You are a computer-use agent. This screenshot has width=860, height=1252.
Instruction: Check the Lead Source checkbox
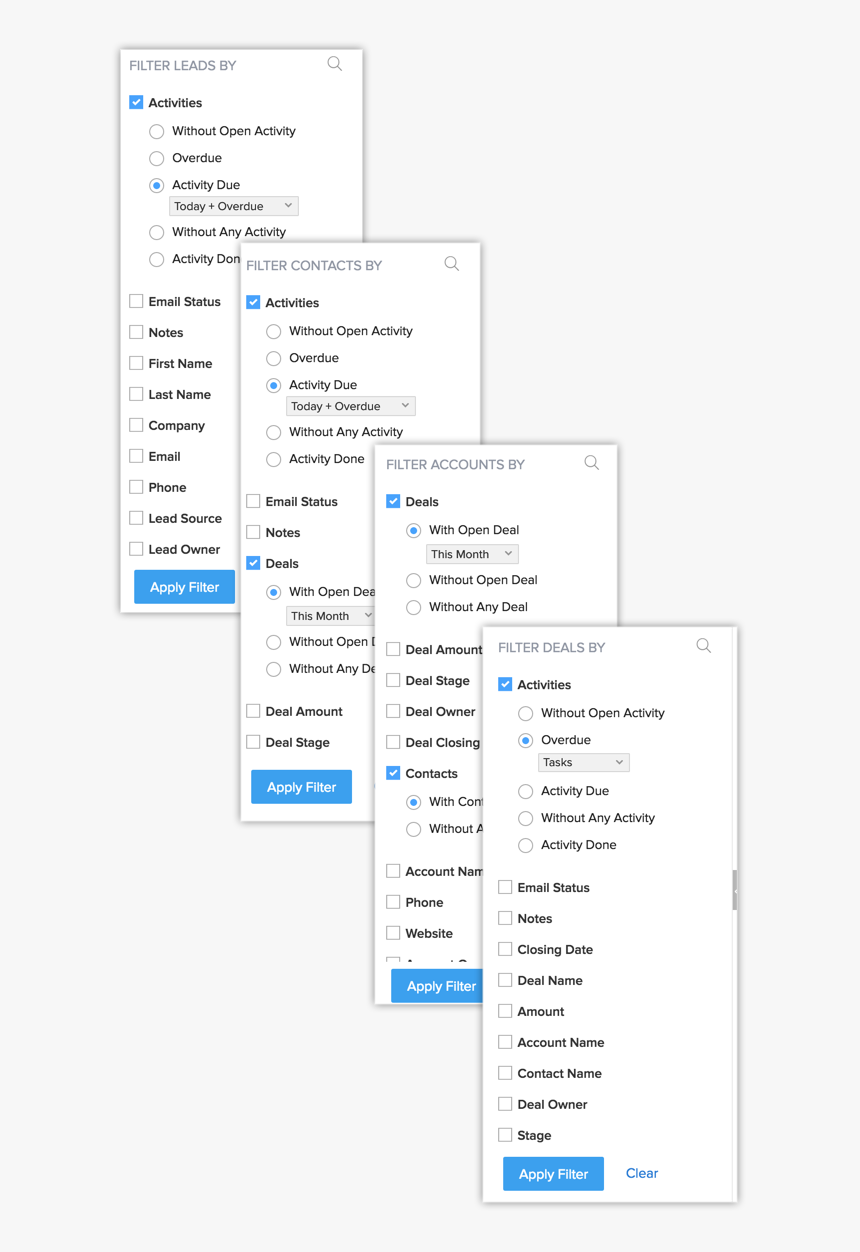coord(136,517)
